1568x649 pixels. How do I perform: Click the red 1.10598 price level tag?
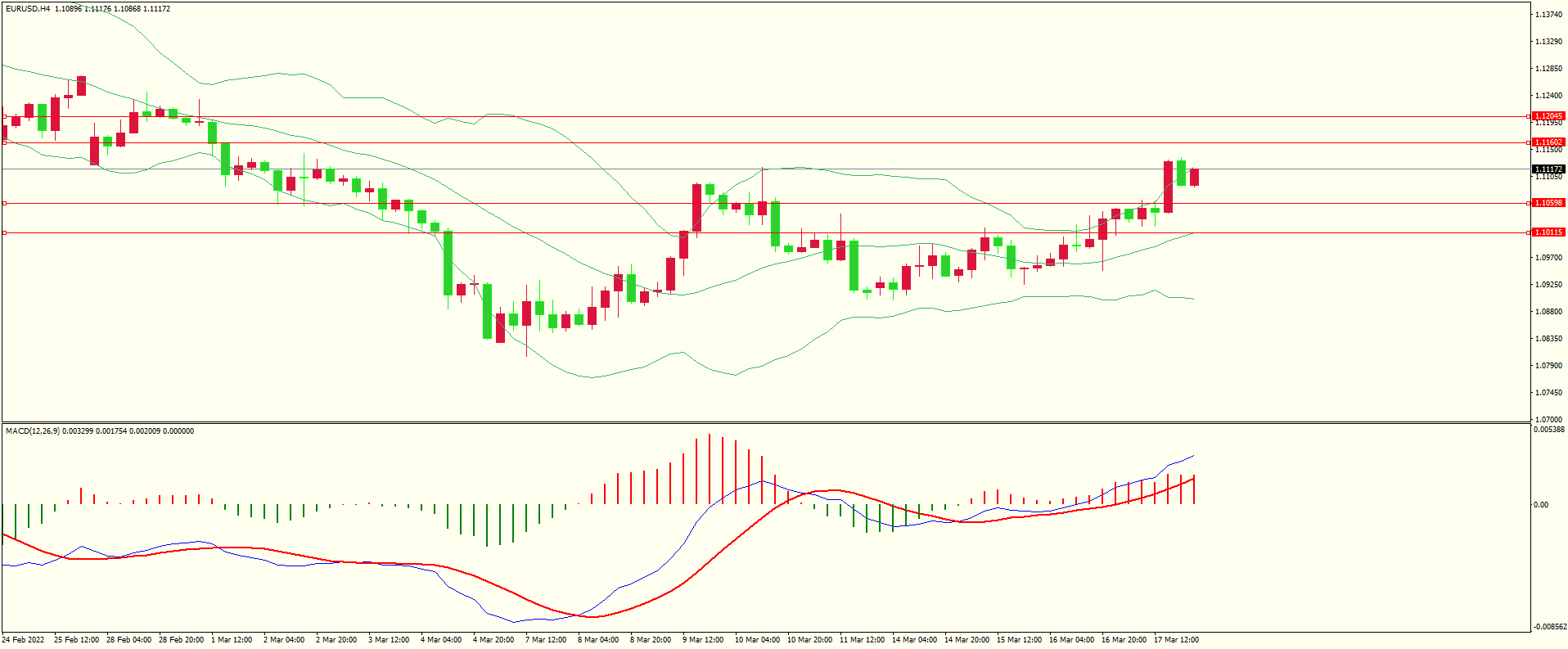tap(1548, 203)
